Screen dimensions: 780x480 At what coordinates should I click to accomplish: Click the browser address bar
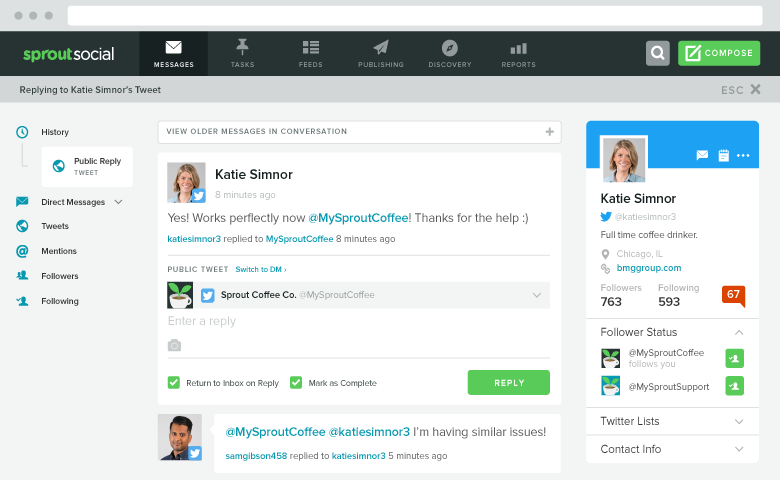[x=415, y=15]
